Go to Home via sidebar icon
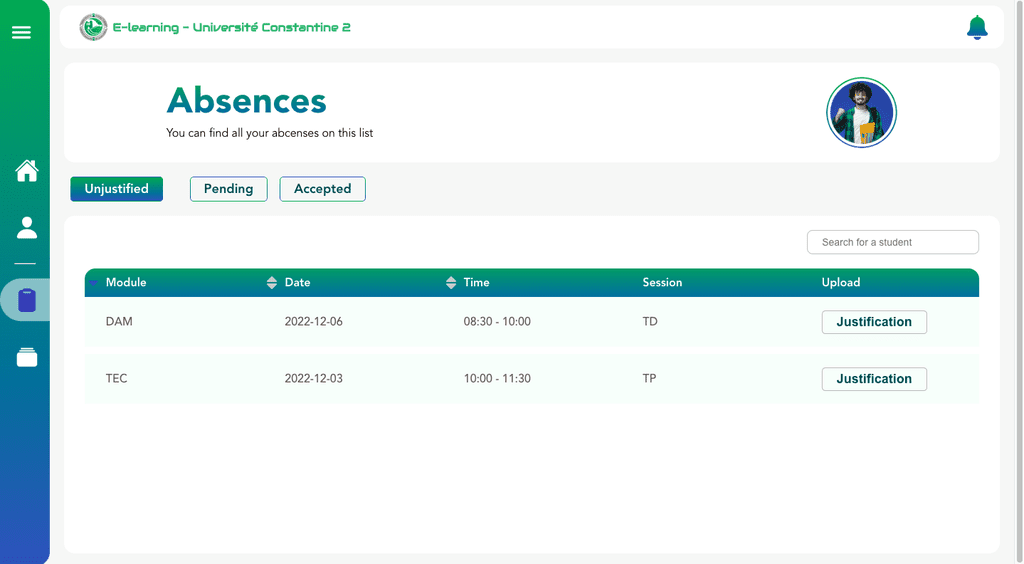Image resolution: width=1024 pixels, height=564 pixels. (x=27, y=171)
